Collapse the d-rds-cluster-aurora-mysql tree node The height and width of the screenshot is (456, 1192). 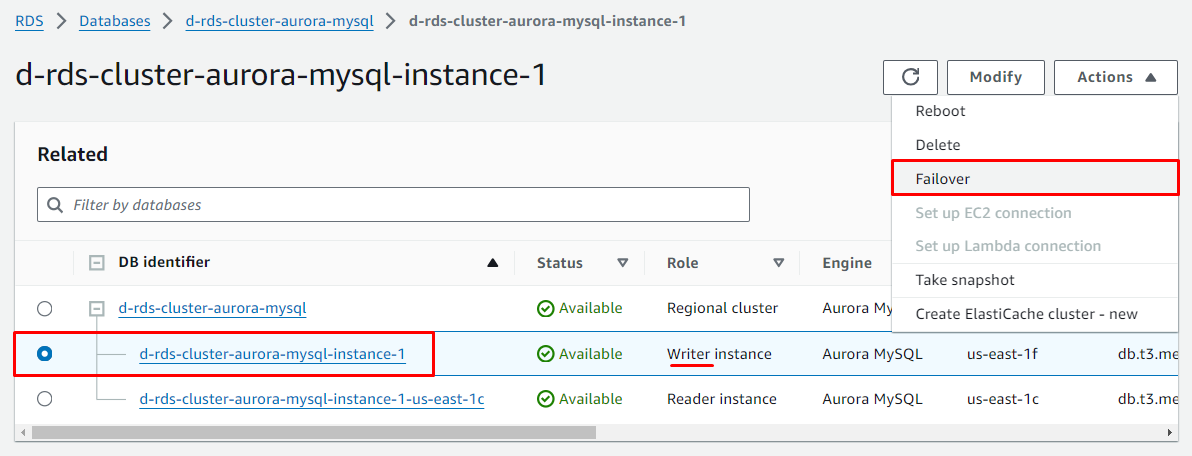pos(97,309)
